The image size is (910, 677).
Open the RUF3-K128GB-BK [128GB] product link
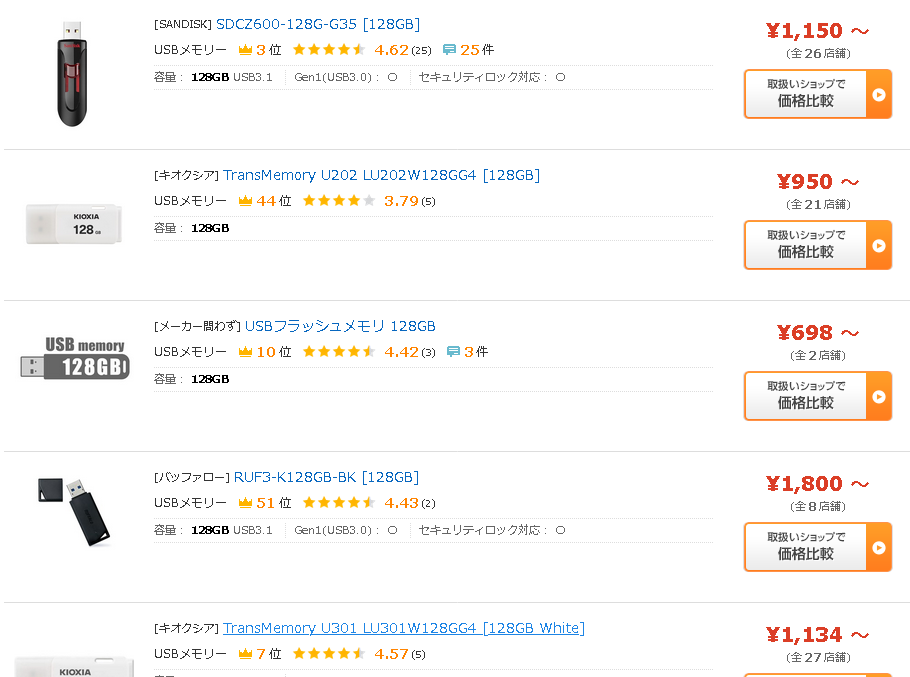[326, 477]
